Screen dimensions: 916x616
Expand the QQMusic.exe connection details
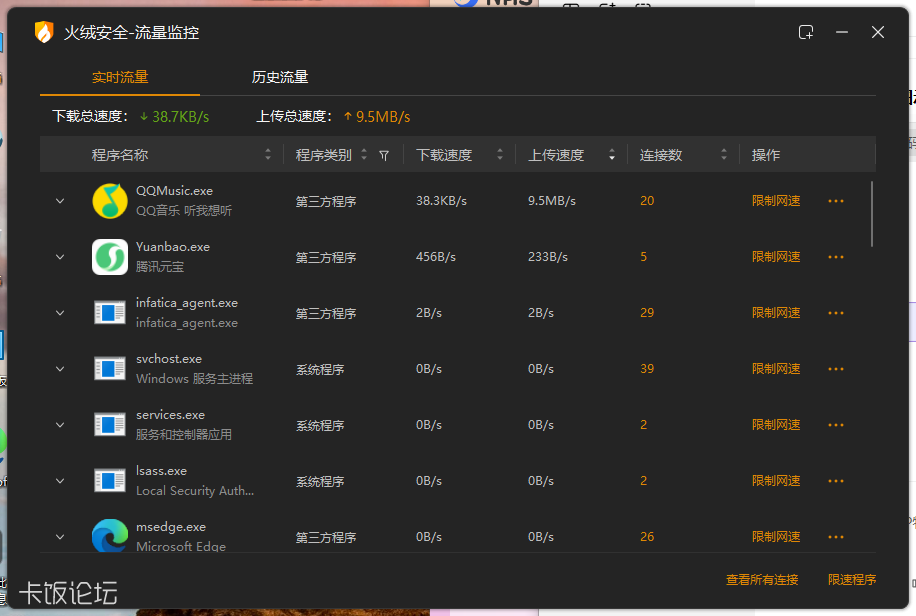[x=59, y=200]
